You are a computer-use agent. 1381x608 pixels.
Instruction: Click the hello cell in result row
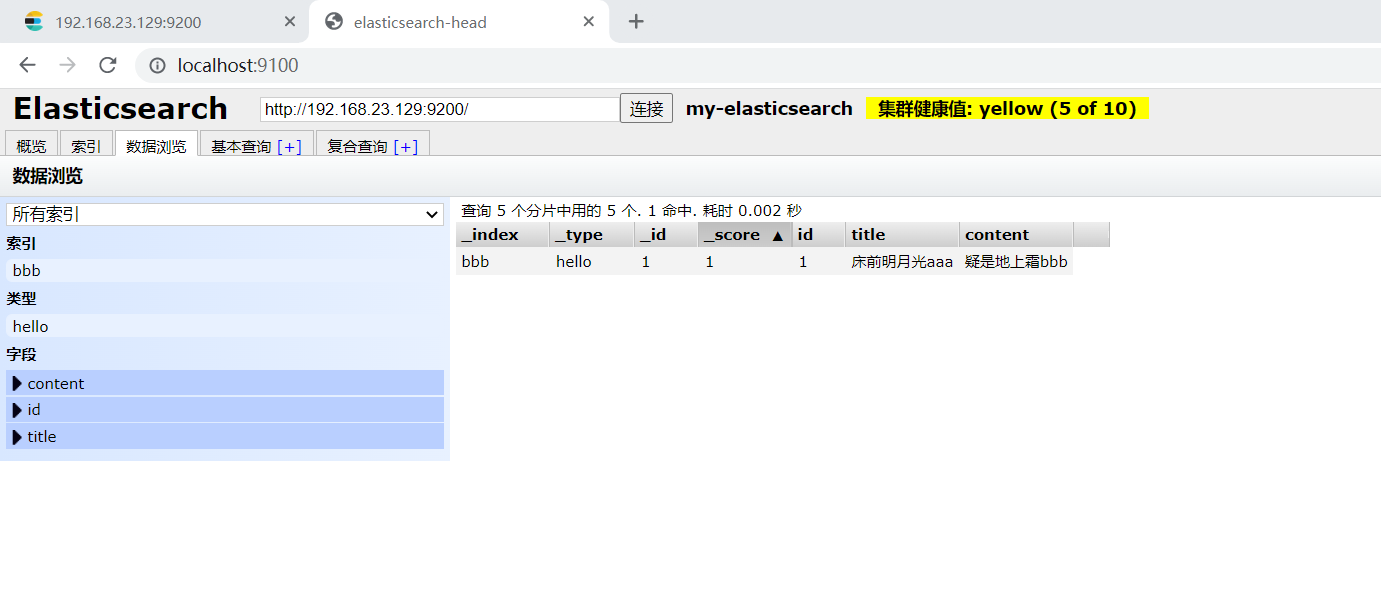point(592,262)
